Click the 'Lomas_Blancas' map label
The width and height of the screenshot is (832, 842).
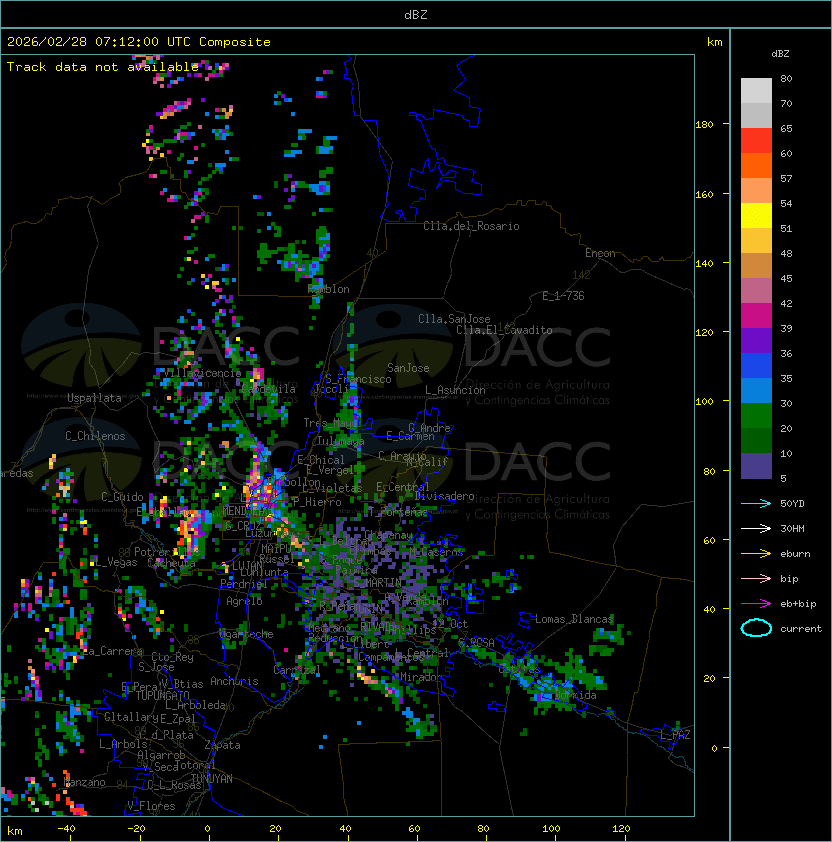[574, 619]
